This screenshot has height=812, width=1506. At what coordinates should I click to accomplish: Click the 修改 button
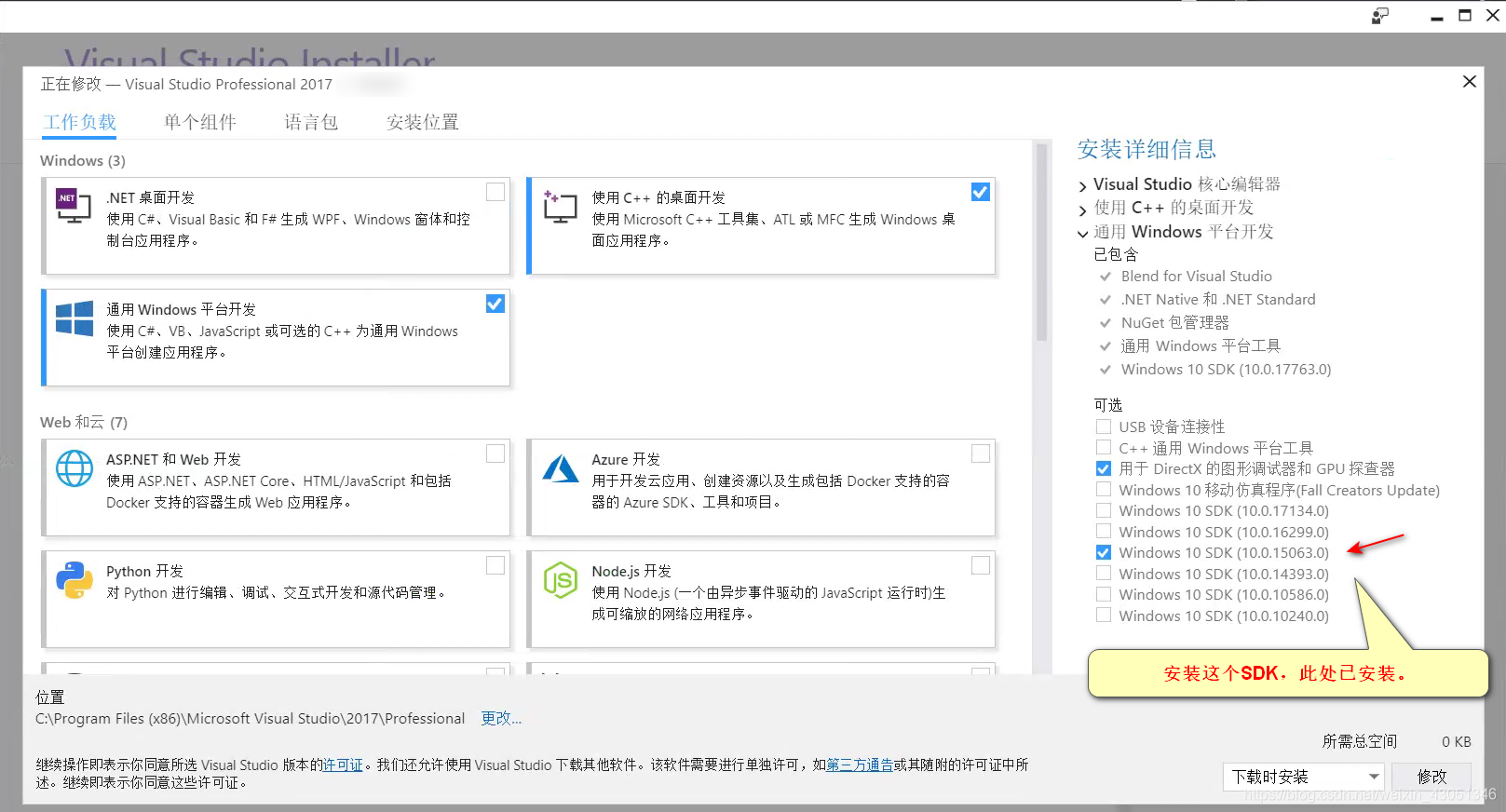tap(1431, 777)
